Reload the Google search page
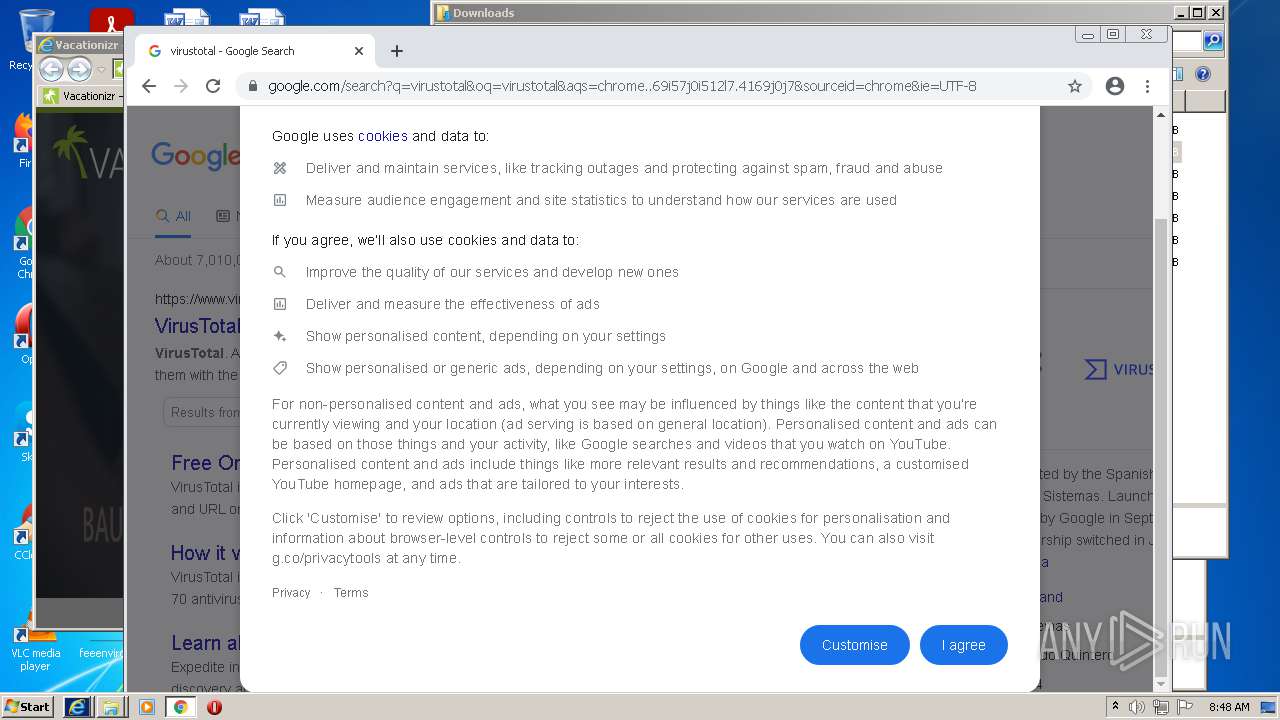1280x720 pixels. (x=213, y=86)
